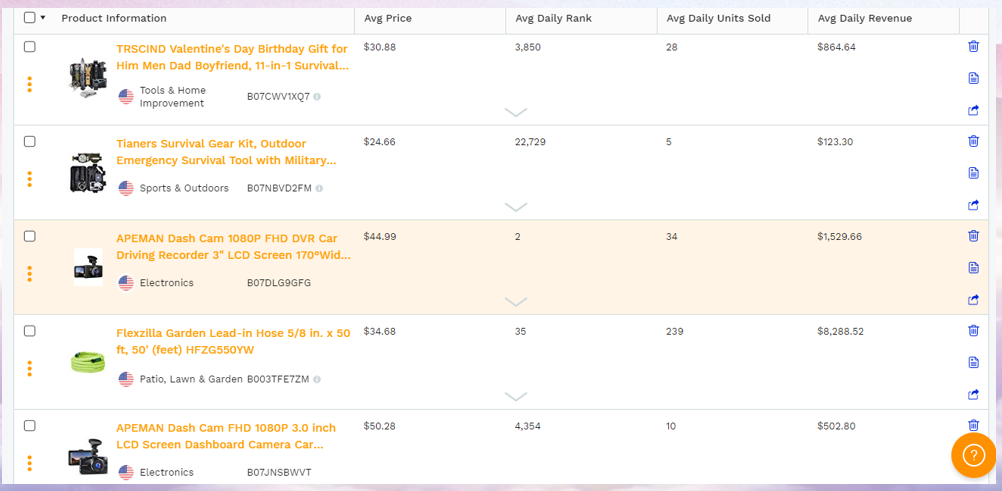
Task: Click the green Flexzilla hose thumbnail
Action: point(88,362)
